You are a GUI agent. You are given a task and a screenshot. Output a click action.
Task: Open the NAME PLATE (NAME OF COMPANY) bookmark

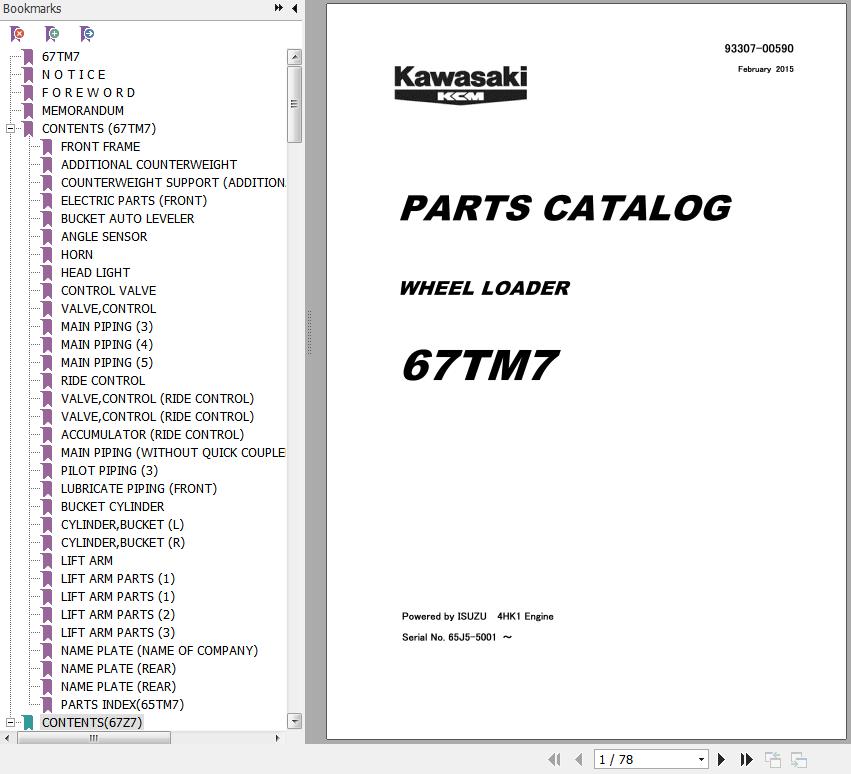click(x=160, y=650)
